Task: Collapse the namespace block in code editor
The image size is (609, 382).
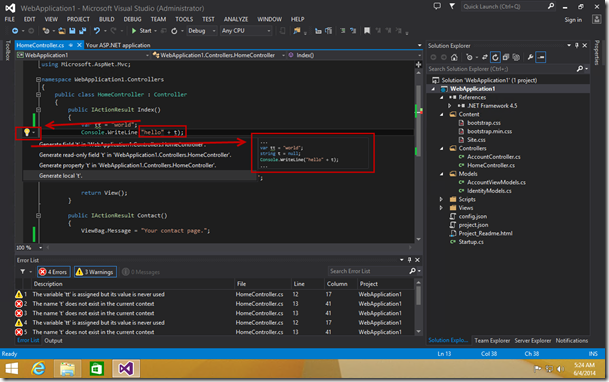Action: 38,80
